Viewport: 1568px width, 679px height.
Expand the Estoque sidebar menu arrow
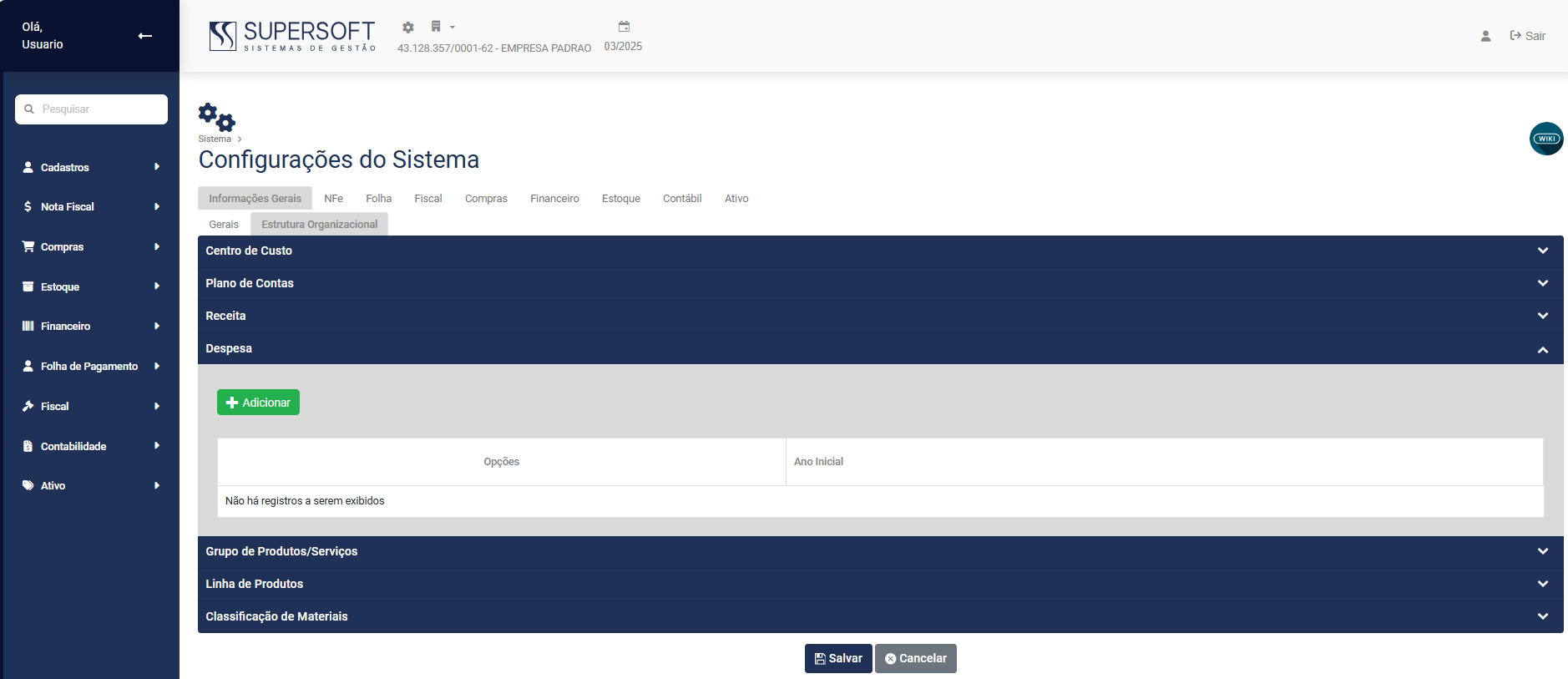tap(157, 286)
